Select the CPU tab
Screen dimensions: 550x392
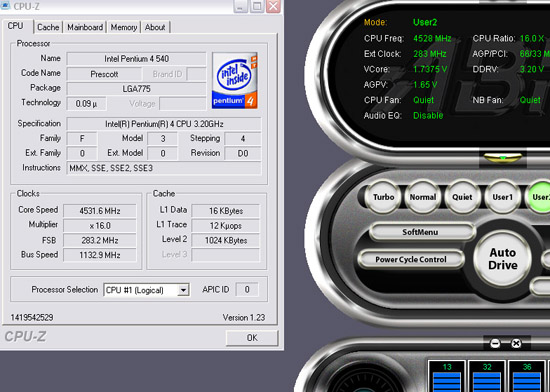tap(16, 26)
